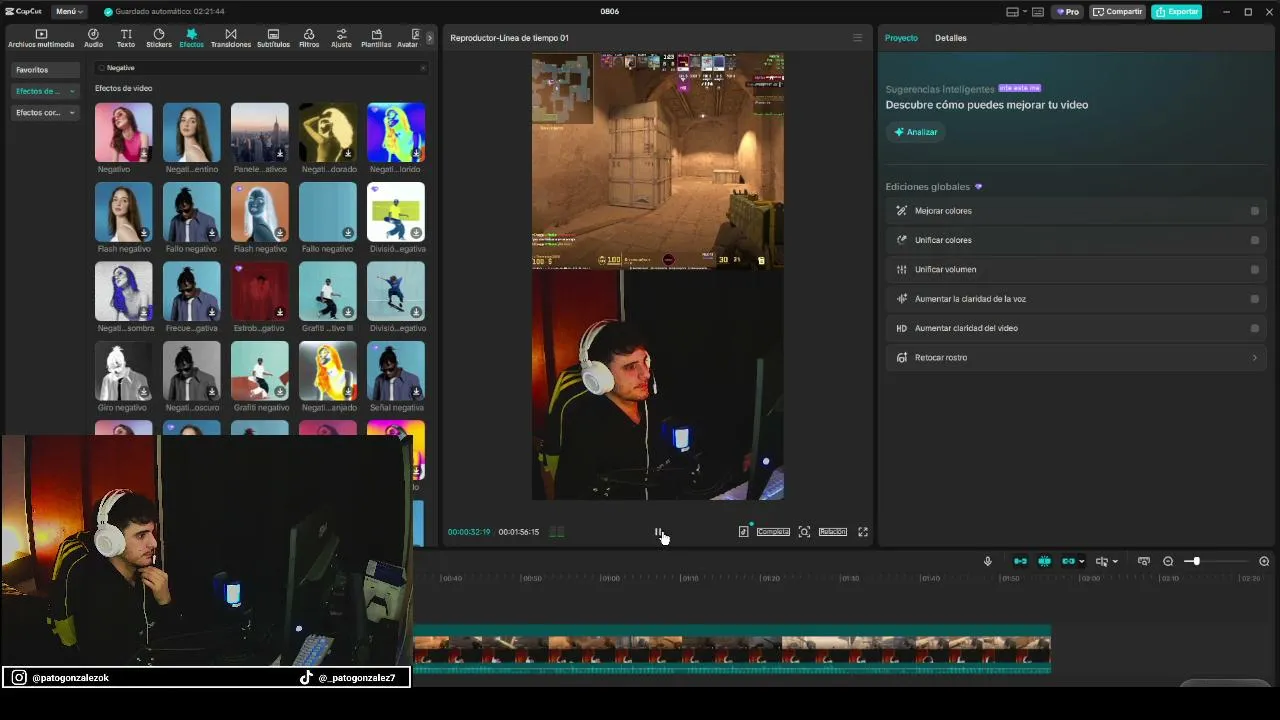1280x720 pixels.
Task: Open the layout selector dropdown
Action: point(1016,12)
